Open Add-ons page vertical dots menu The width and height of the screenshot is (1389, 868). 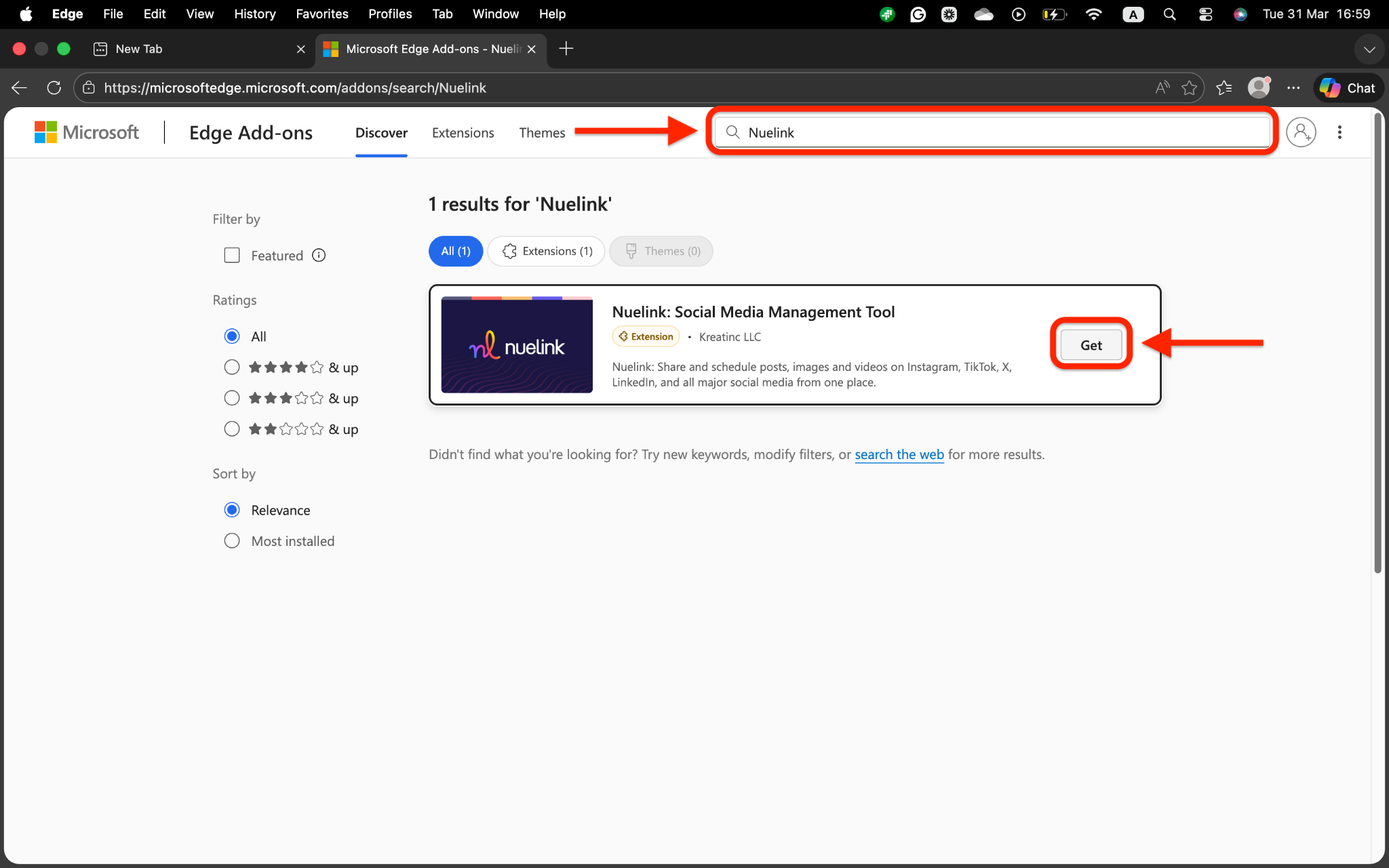point(1339,132)
